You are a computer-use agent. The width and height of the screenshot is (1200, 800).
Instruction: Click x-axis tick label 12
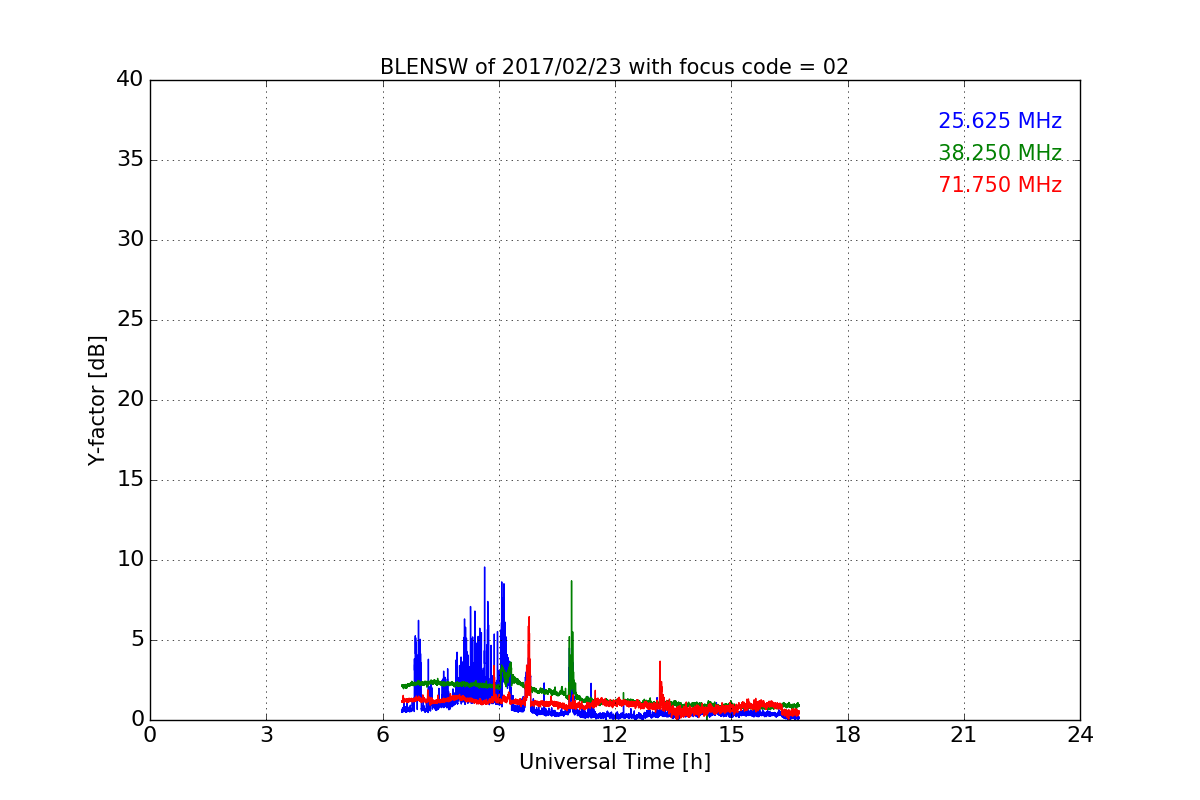click(x=615, y=735)
